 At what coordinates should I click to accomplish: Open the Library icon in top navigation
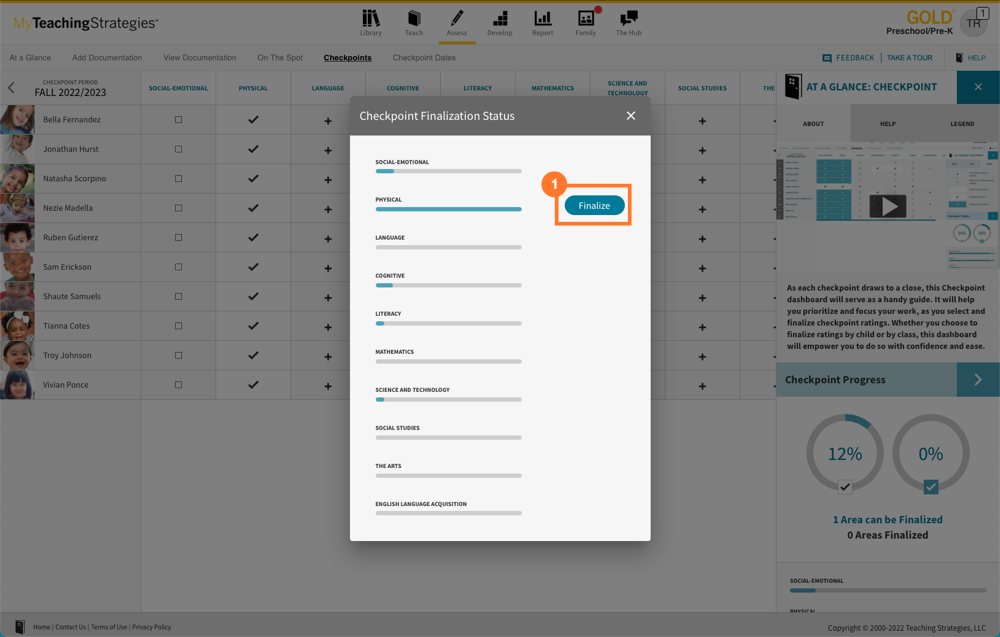coord(371,22)
